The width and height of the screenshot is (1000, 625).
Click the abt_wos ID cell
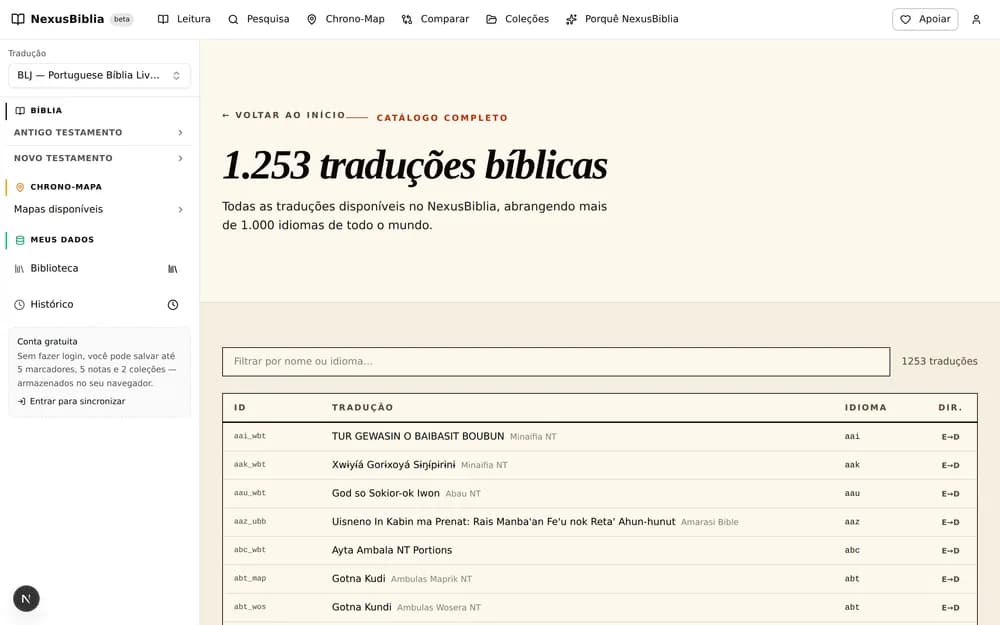(249, 607)
